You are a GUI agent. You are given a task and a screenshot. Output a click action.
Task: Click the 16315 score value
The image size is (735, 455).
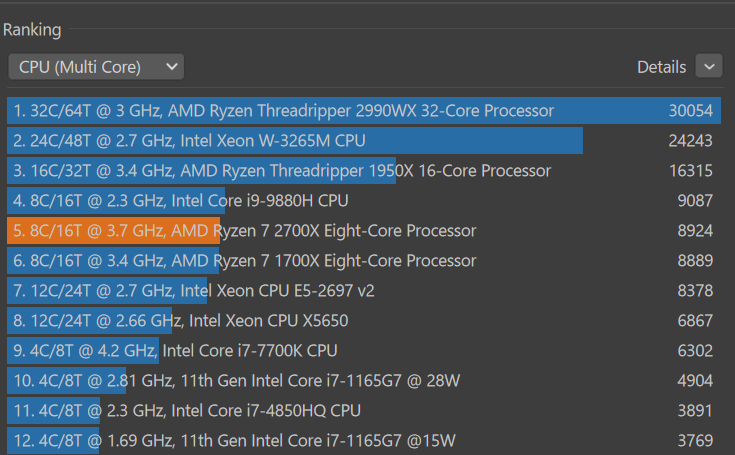pyautogui.click(x=690, y=171)
